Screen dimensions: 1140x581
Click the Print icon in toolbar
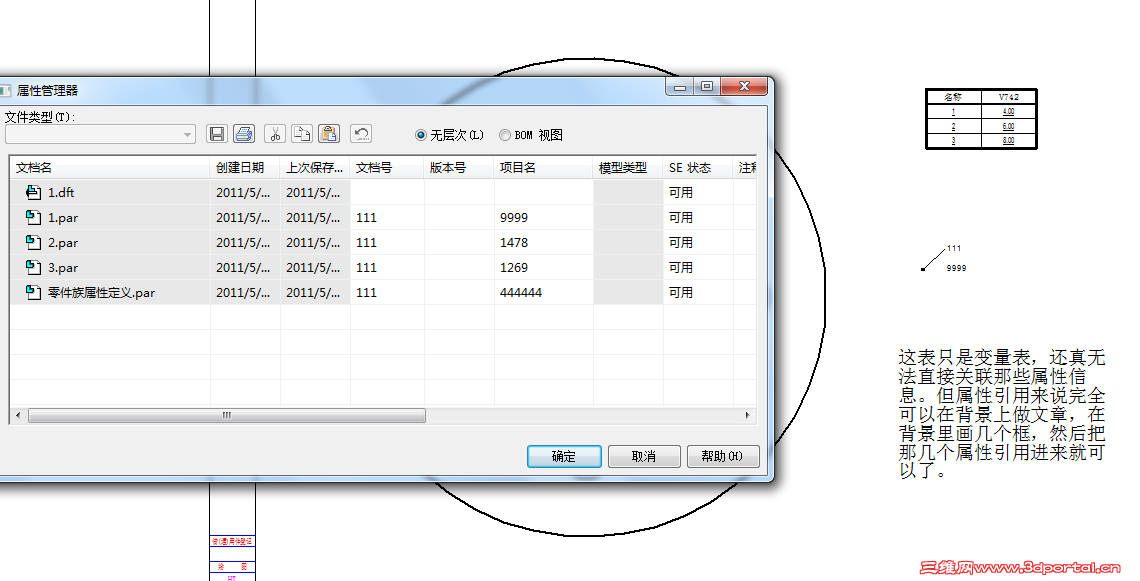point(244,134)
